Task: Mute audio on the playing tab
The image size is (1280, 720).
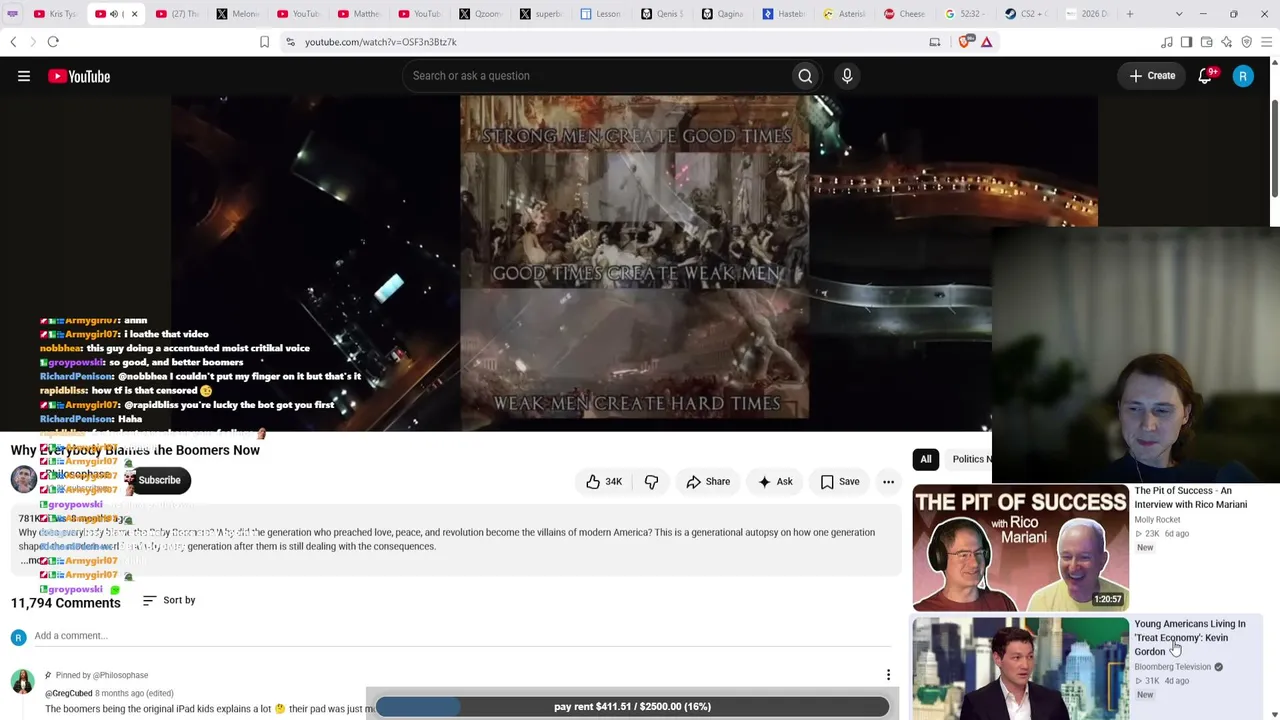Action: pyautogui.click(x=113, y=14)
